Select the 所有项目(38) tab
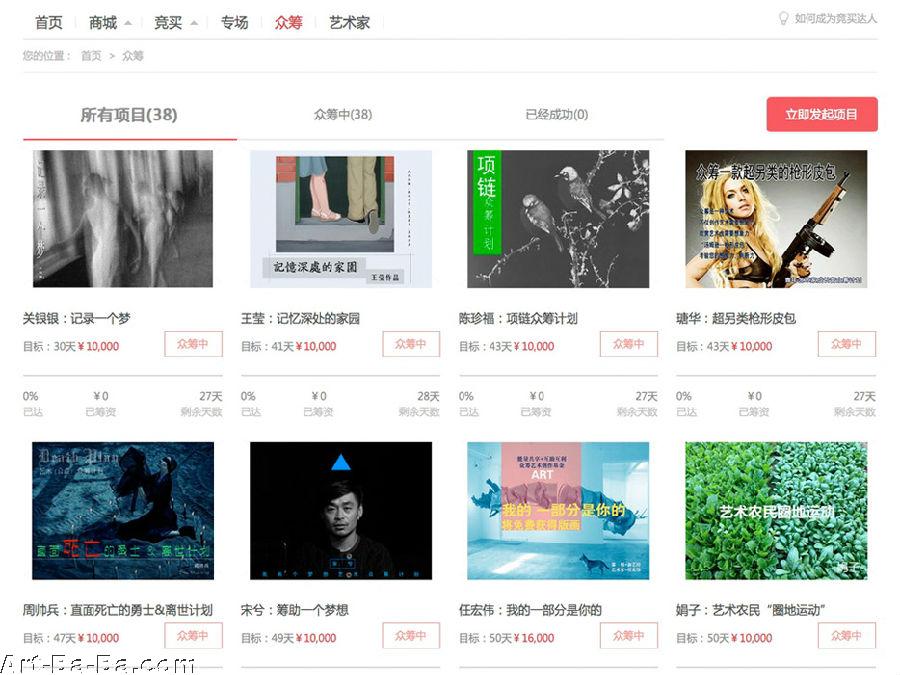900x675 pixels. click(x=129, y=115)
